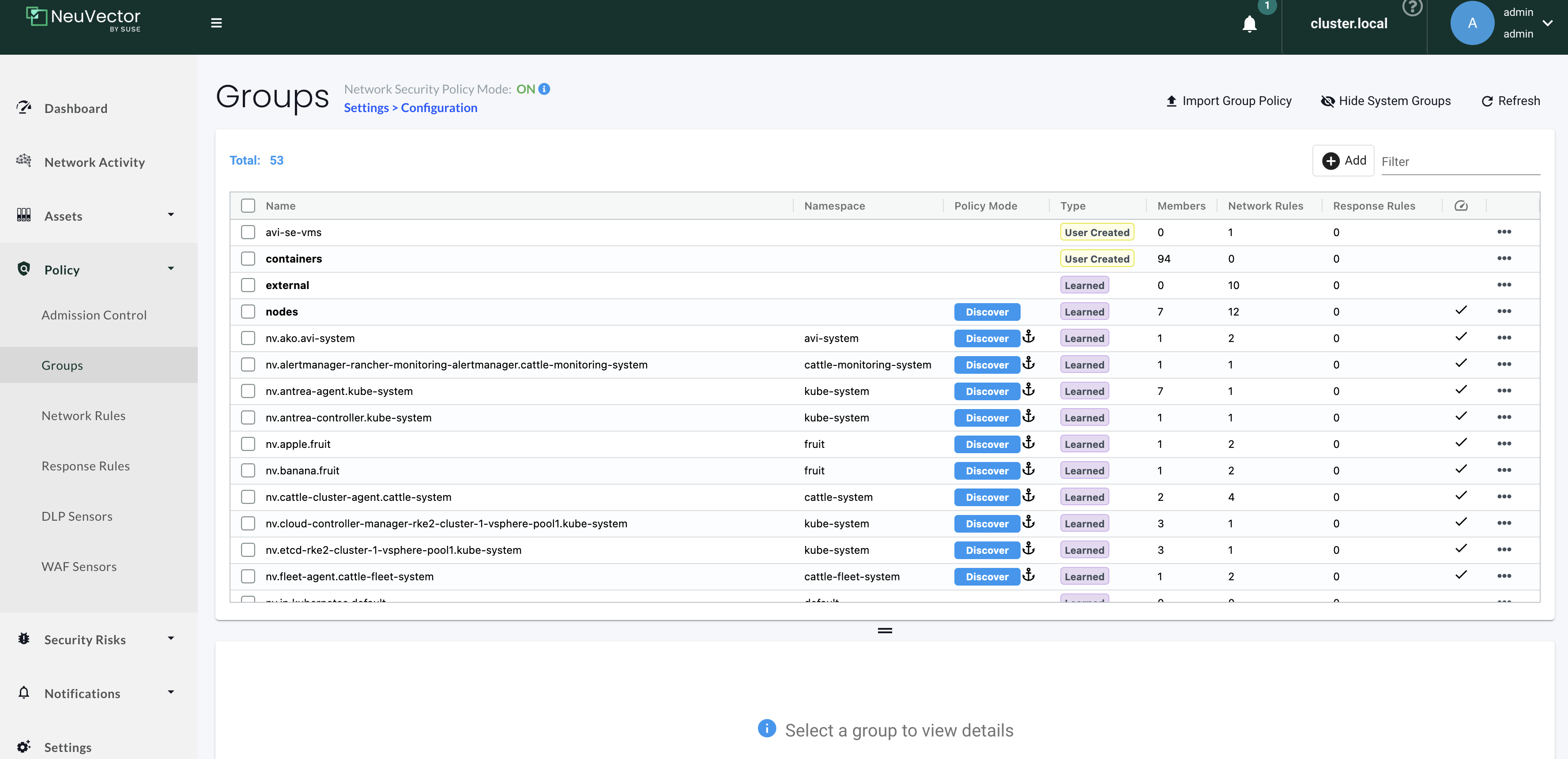This screenshot has width=1568, height=759.
Task: Click the cluster.local cluster name
Action: [1349, 23]
